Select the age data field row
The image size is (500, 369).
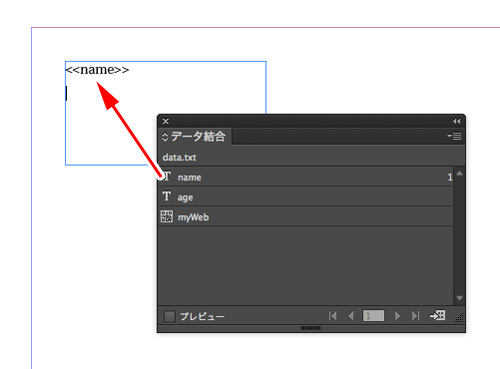[x=306, y=197]
